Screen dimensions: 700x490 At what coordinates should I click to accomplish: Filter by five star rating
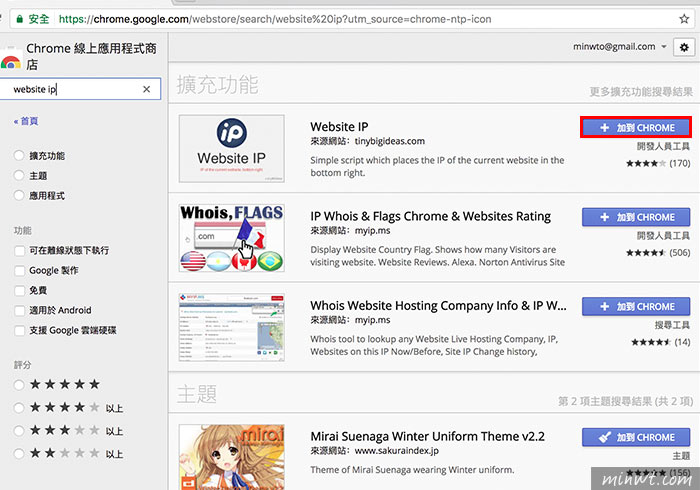click(19, 384)
